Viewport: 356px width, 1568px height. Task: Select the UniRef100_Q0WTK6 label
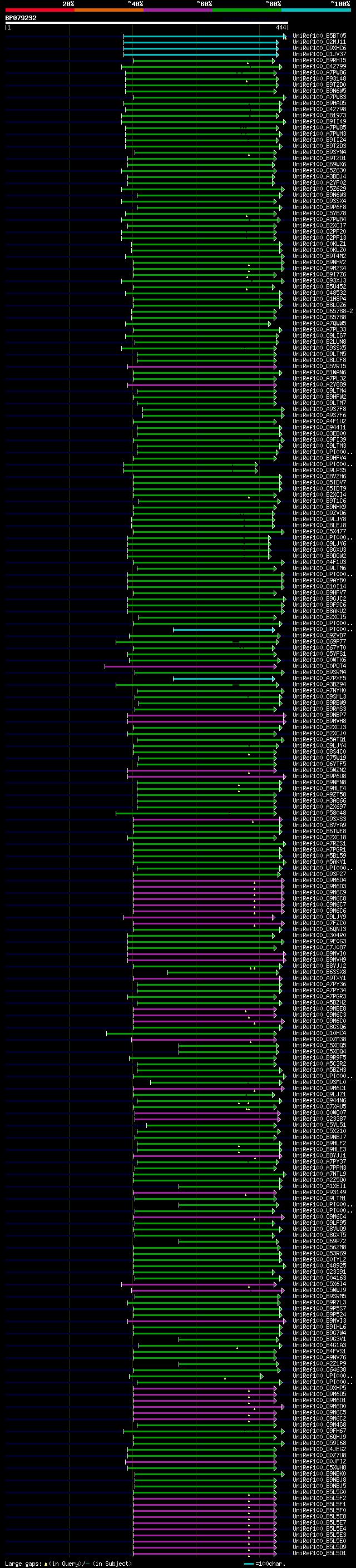pyautogui.click(x=319, y=660)
